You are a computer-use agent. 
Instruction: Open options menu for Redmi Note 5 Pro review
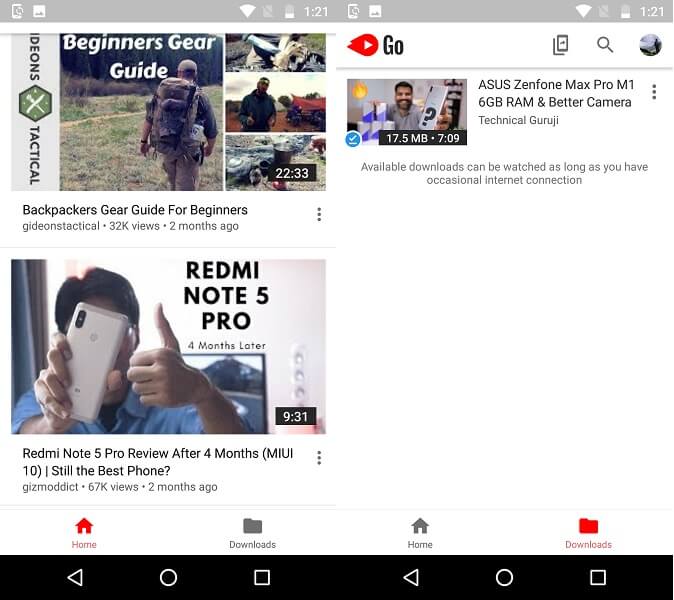coord(319,458)
